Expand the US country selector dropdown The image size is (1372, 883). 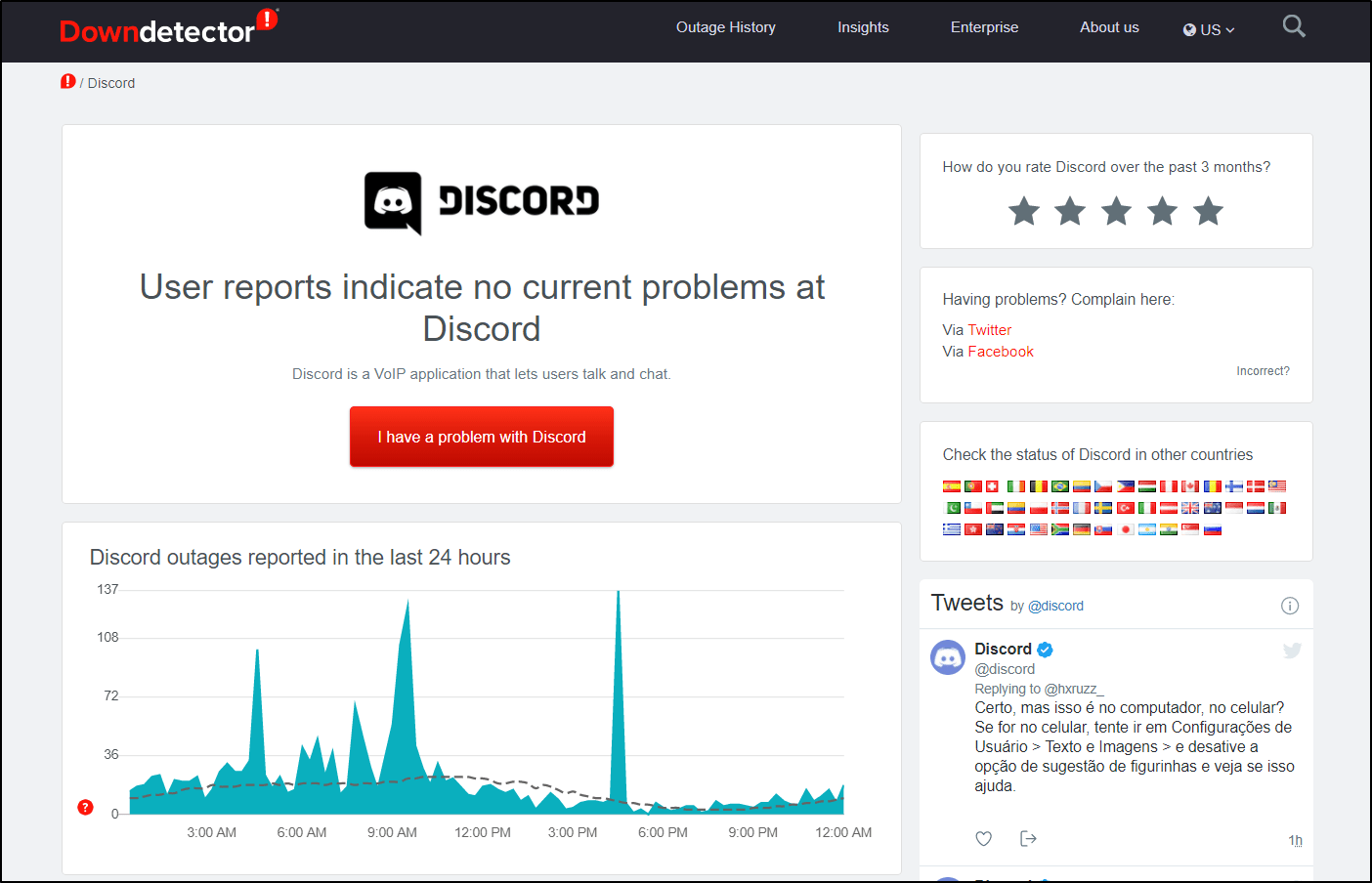point(1209,29)
